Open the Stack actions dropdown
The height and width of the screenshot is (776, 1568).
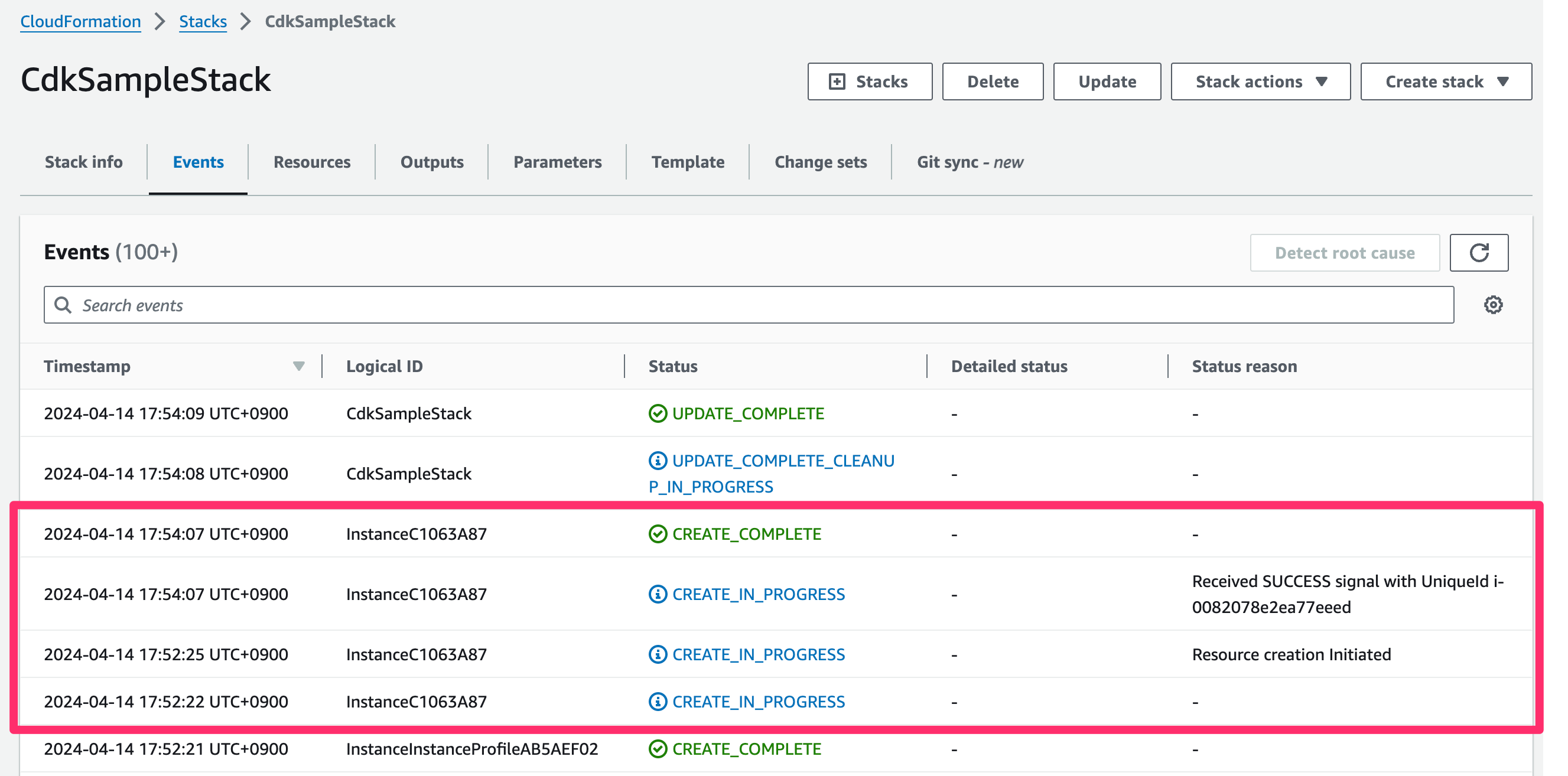point(1260,81)
